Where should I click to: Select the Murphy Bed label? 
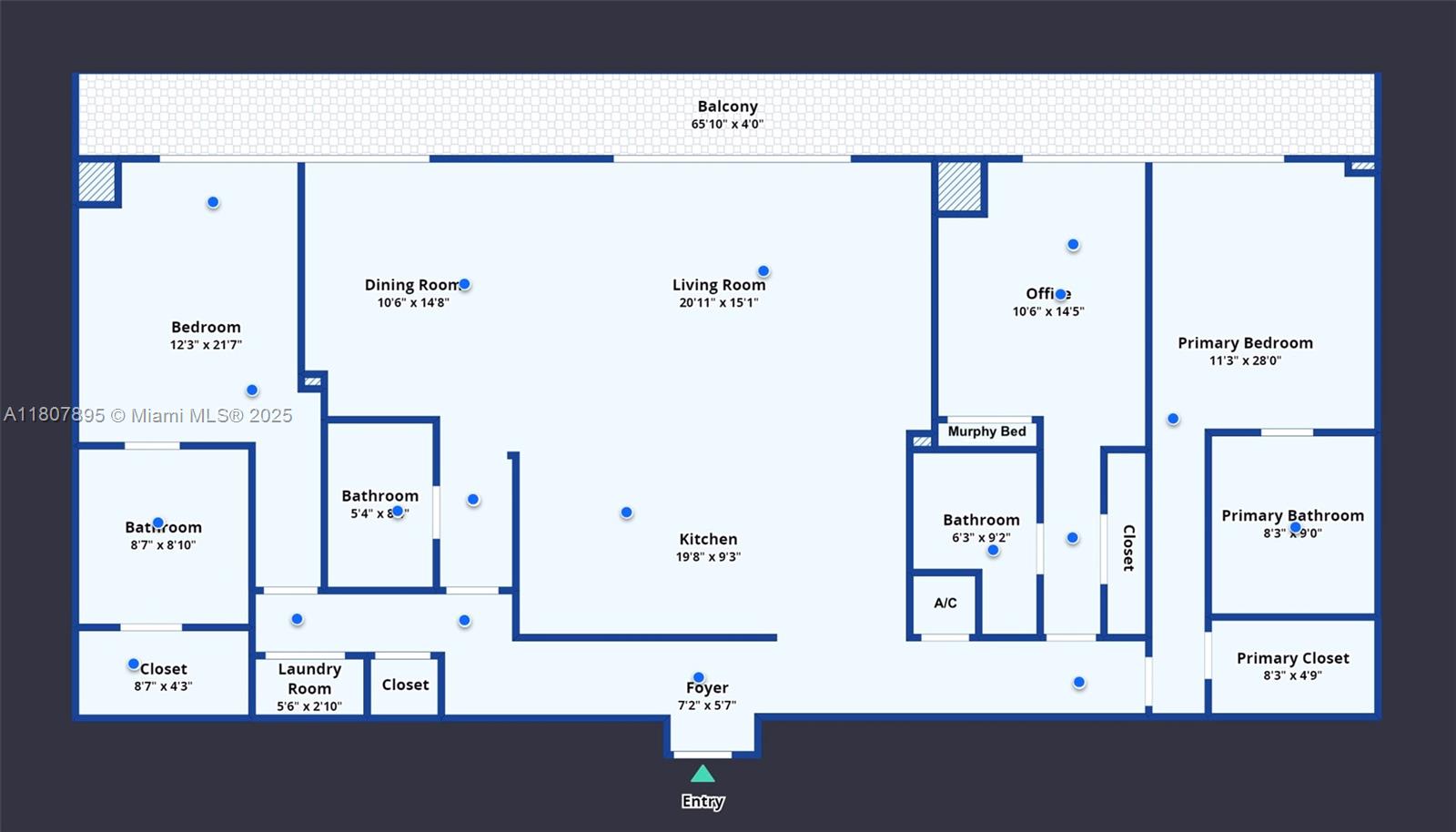coord(986,431)
